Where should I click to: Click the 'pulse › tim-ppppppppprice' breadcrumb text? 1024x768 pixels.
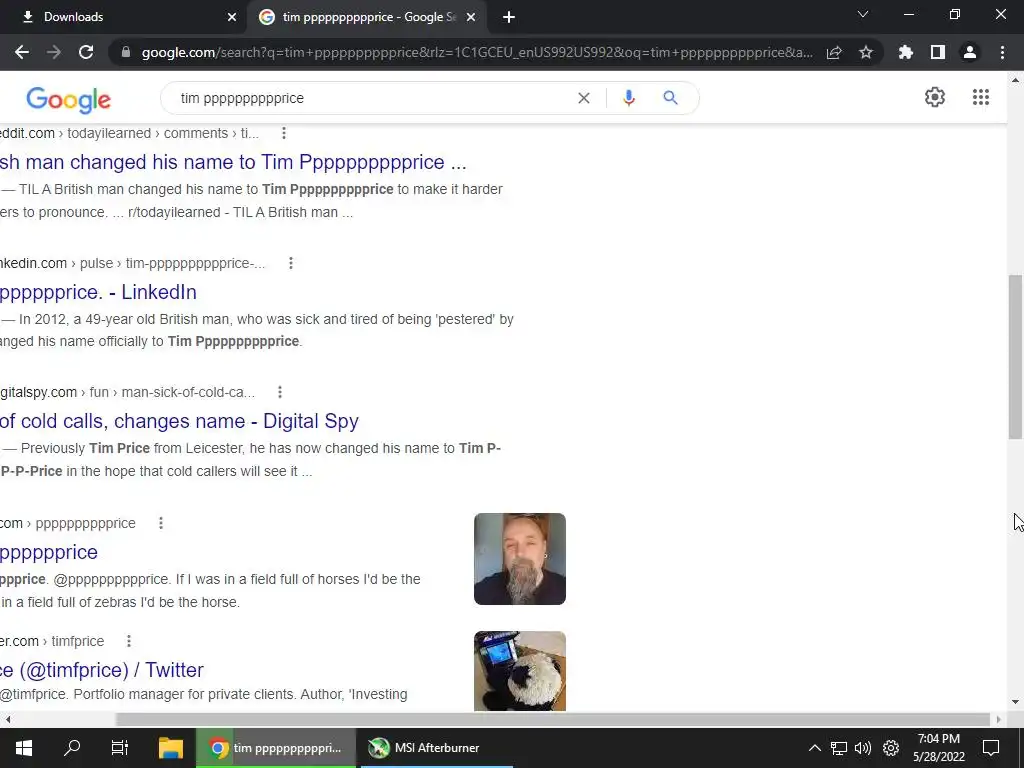point(172,263)
